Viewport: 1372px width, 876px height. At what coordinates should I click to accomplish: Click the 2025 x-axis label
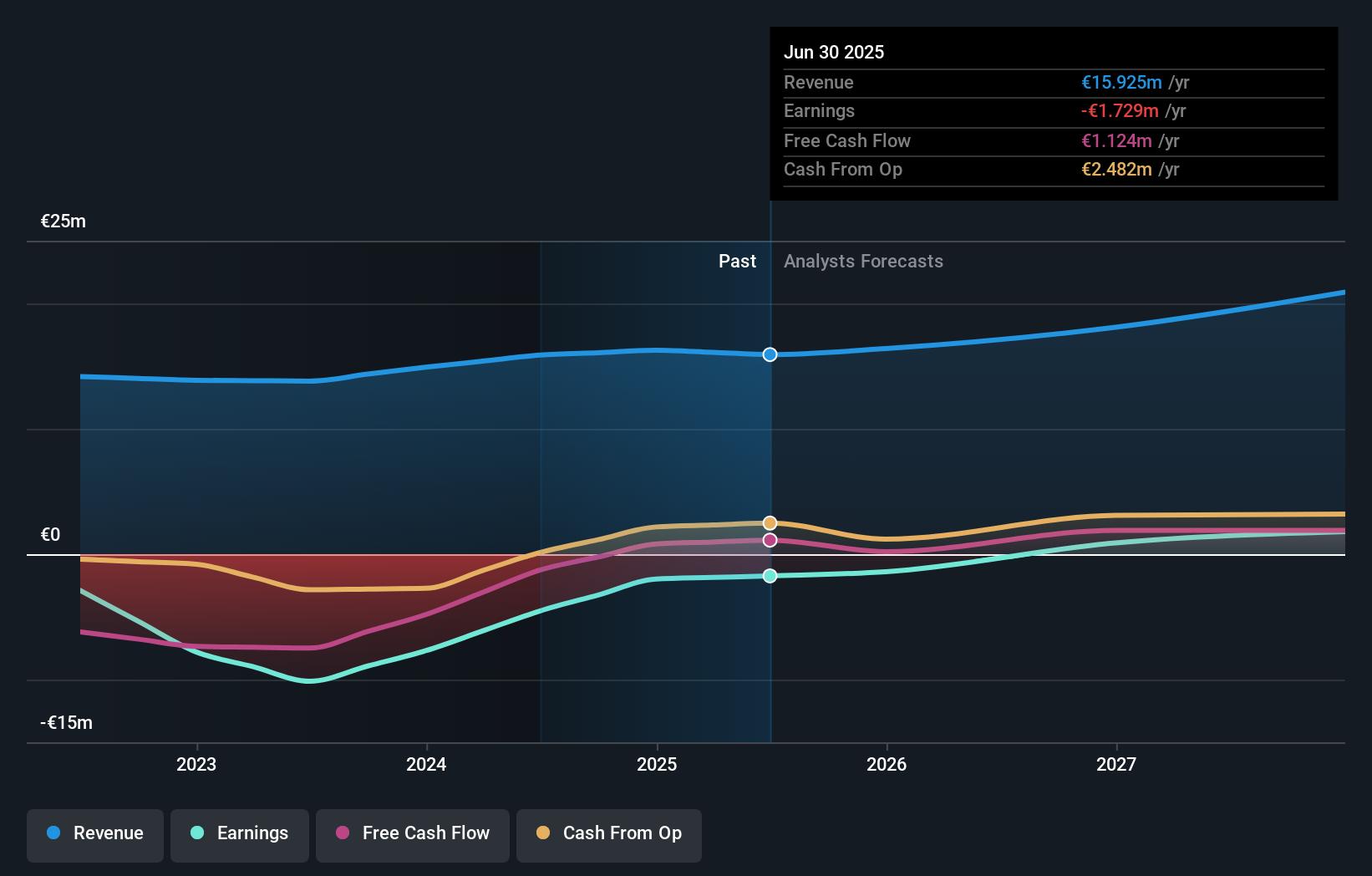657,764
